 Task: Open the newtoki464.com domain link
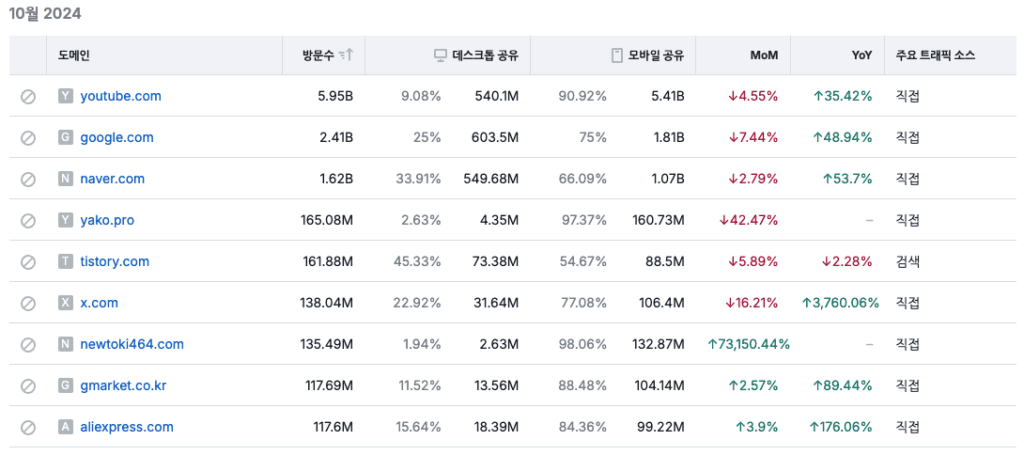(x=132, y=344)
